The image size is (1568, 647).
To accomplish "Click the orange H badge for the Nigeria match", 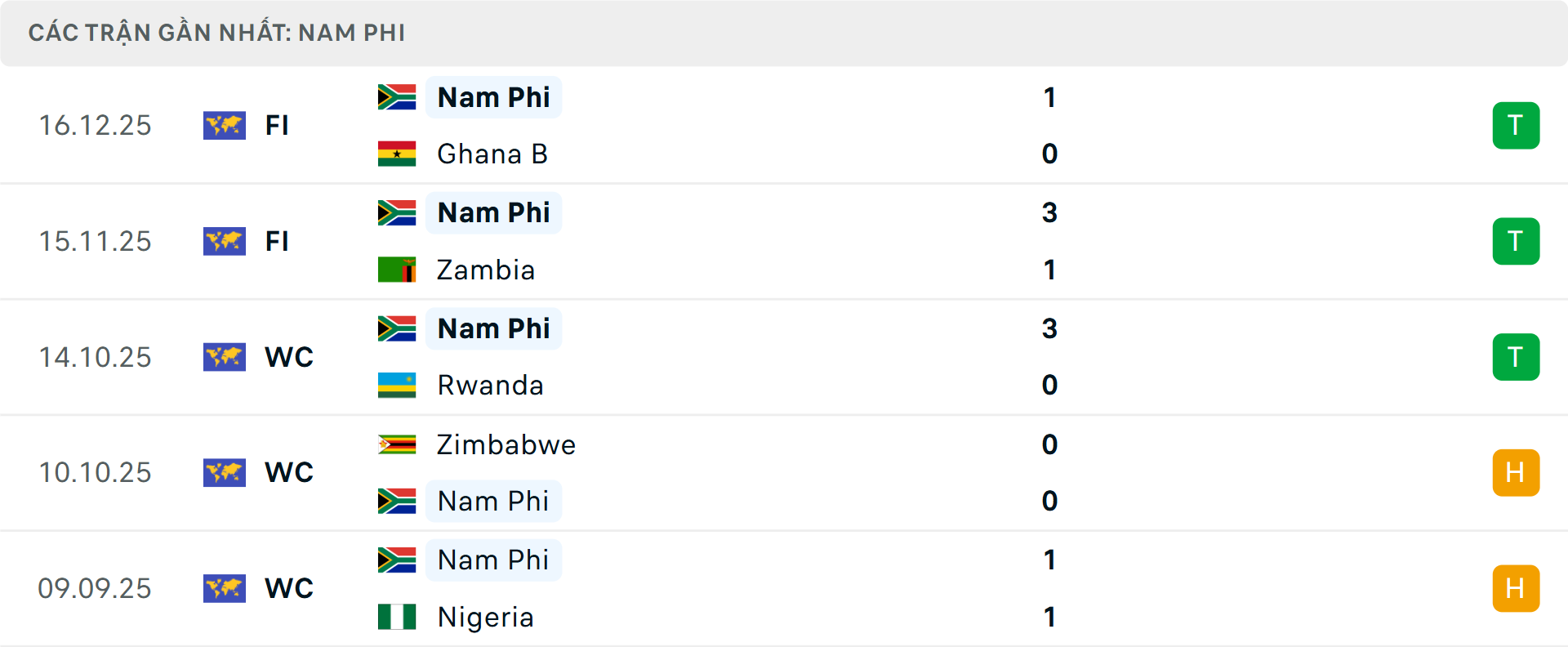I will (1516, 588).
